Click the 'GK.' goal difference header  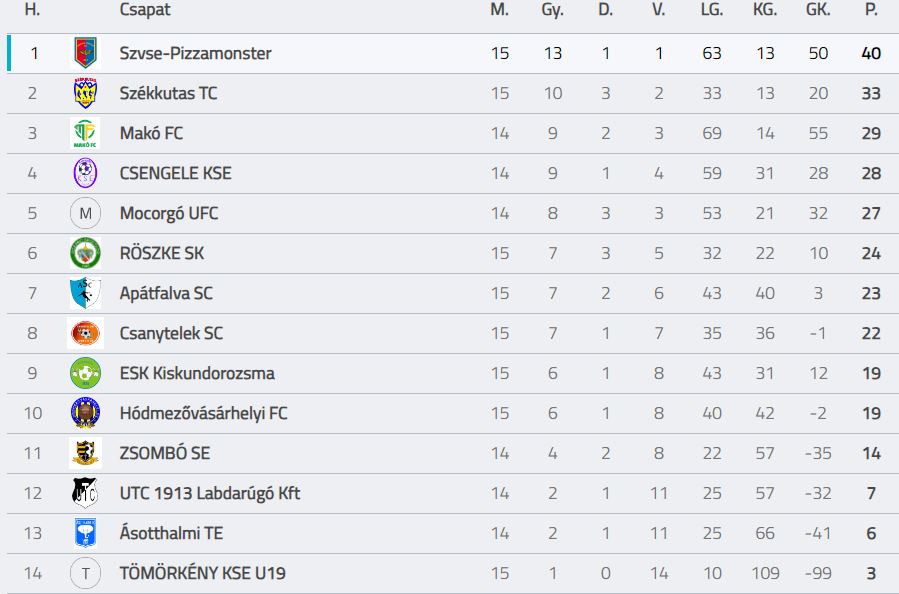(818, 10)
